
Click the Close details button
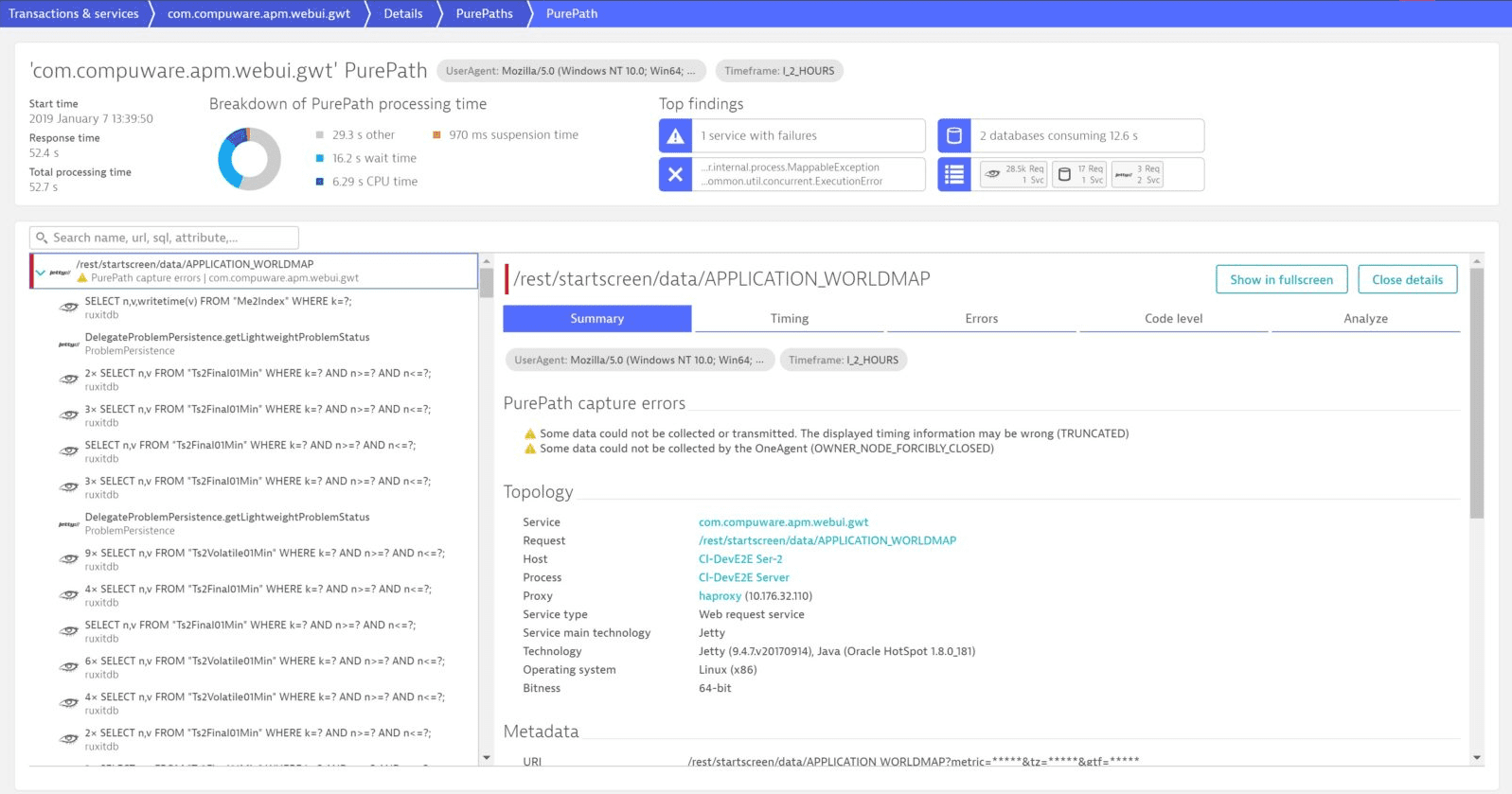click(1408, 279)
